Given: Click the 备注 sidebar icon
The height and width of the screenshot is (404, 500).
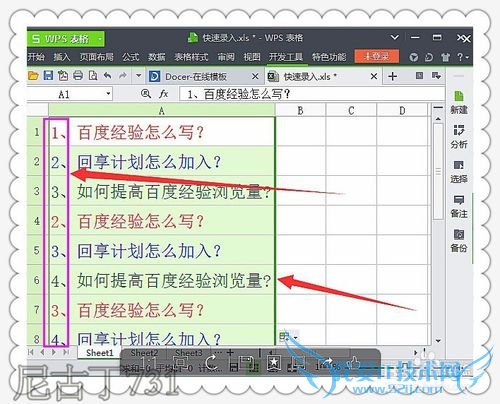Looking at the screenshot, I should point(459,206).
